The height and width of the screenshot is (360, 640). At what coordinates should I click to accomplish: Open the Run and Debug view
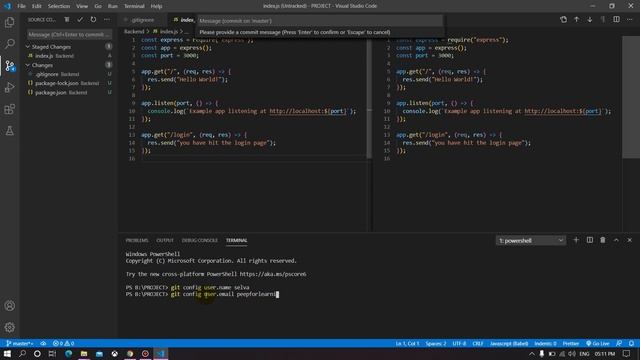pos(10,87)
